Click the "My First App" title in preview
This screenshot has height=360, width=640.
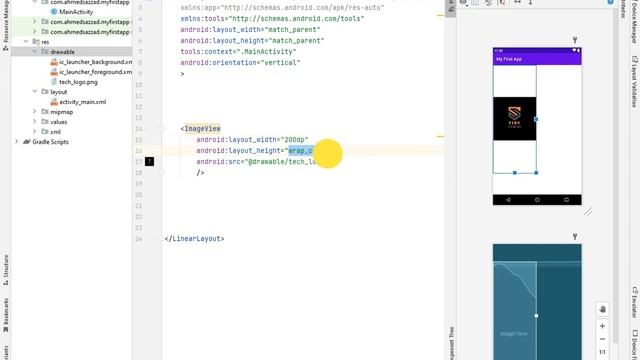click(509, 59)
